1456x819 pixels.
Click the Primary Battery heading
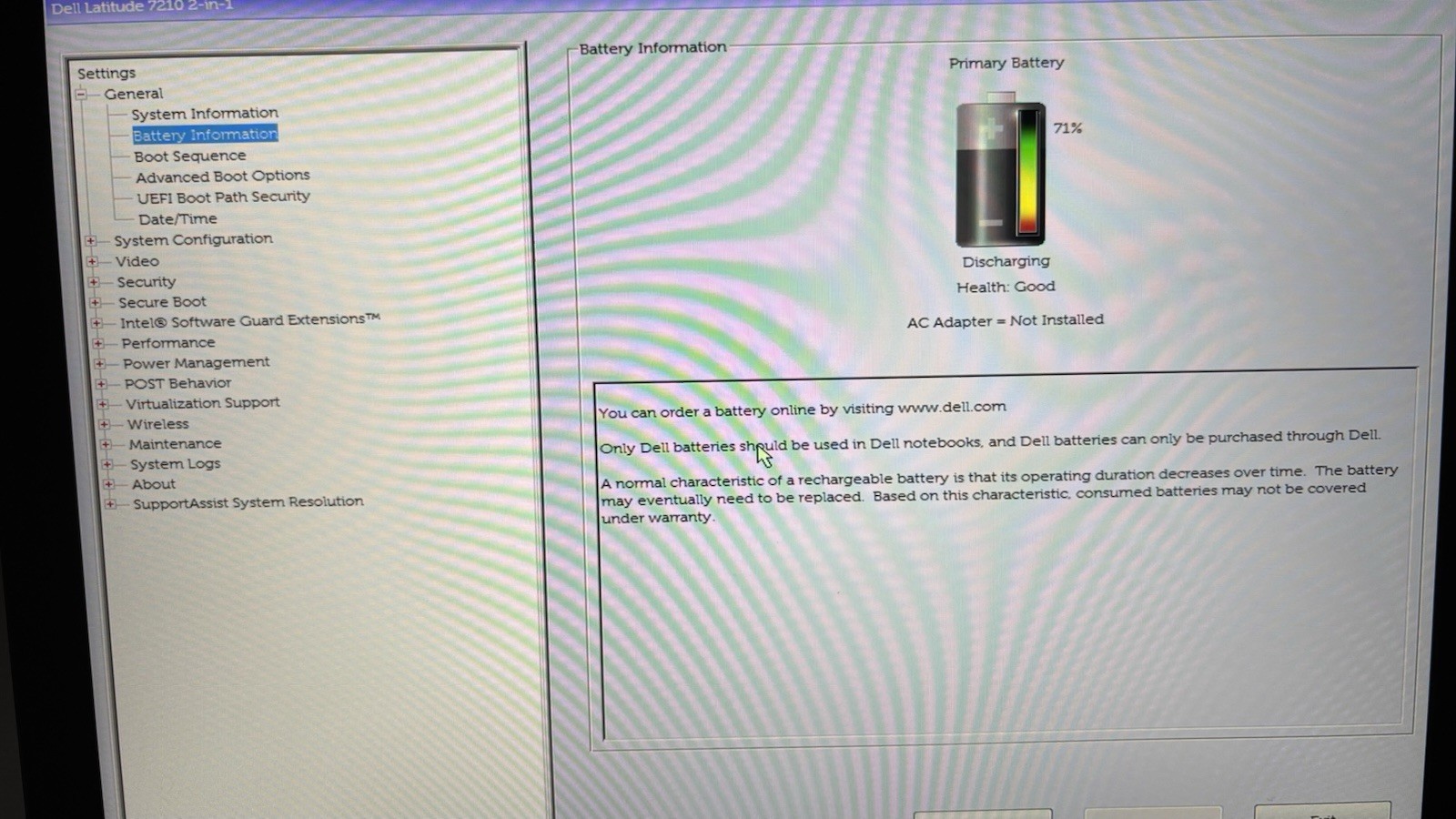pyautogui.click(x=1006, y=63)
